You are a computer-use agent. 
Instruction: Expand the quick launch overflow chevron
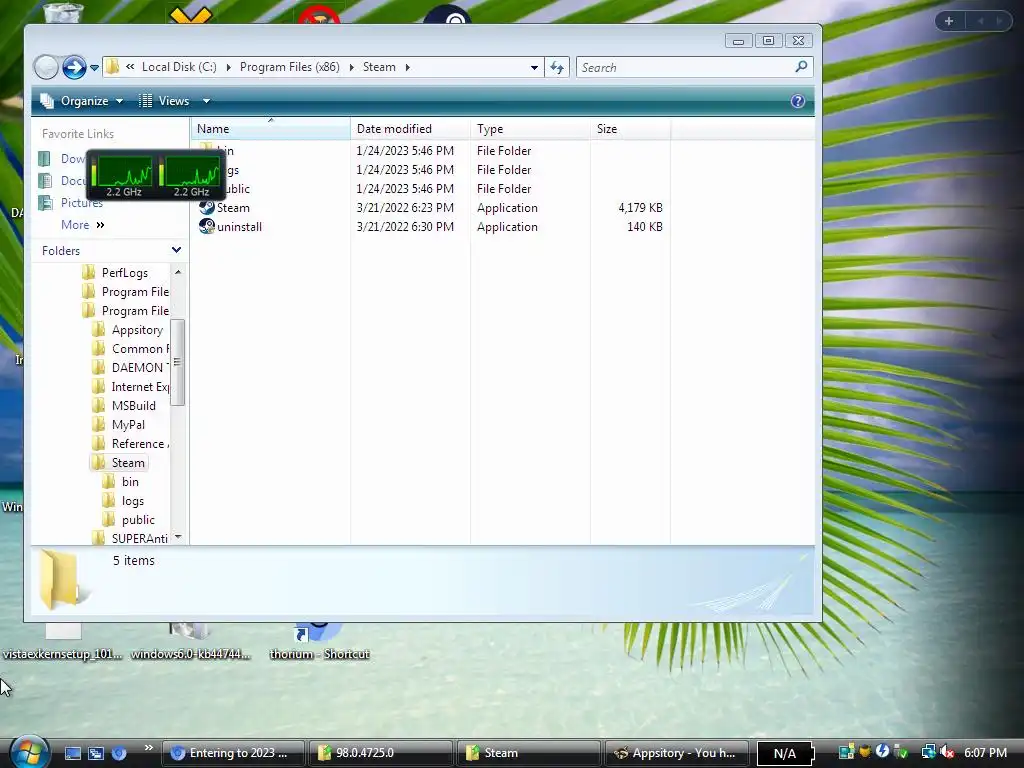pyautogui.click(x=148, y=748)
